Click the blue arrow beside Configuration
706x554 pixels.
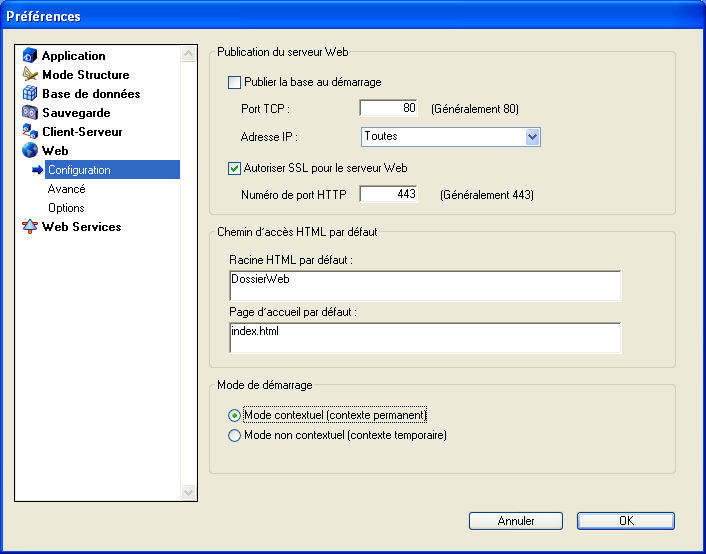tap(38, 170)
